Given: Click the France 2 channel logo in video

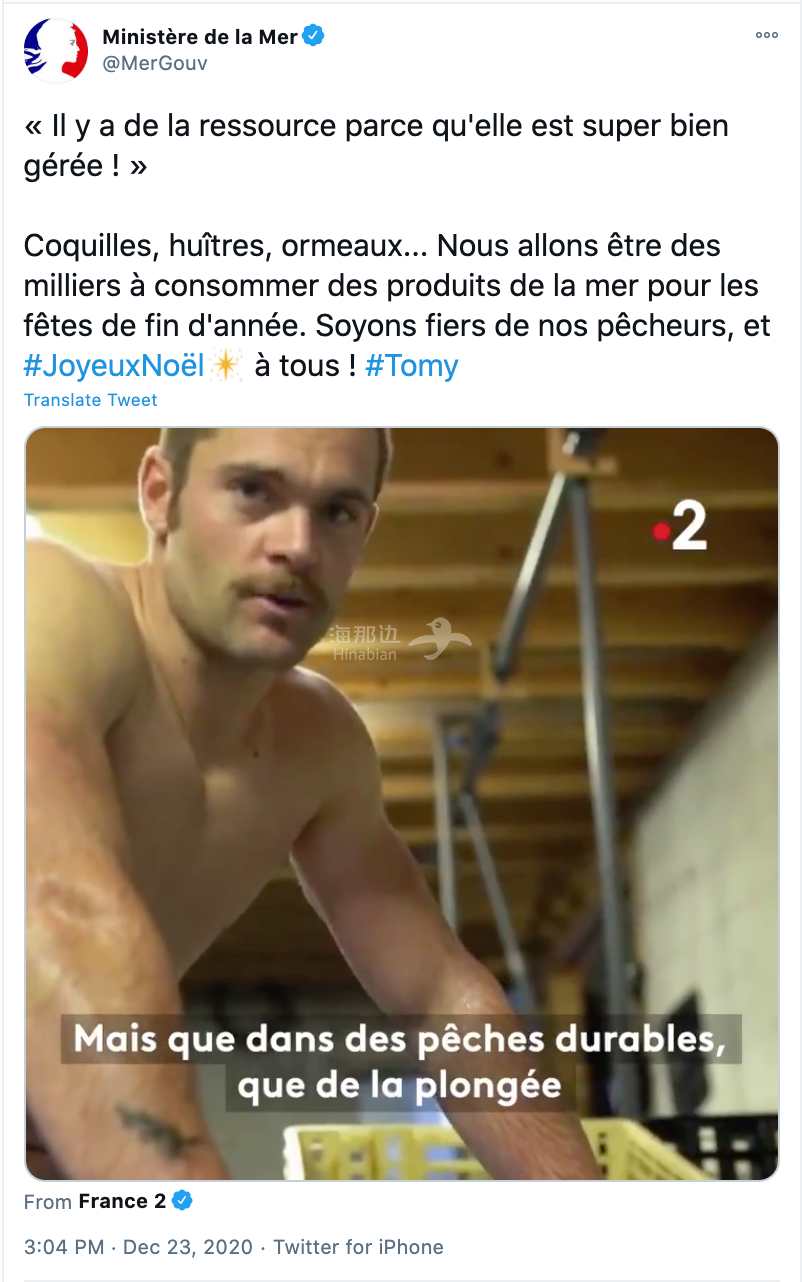Looking at the screenshot, I should click(x=680, y=526).
